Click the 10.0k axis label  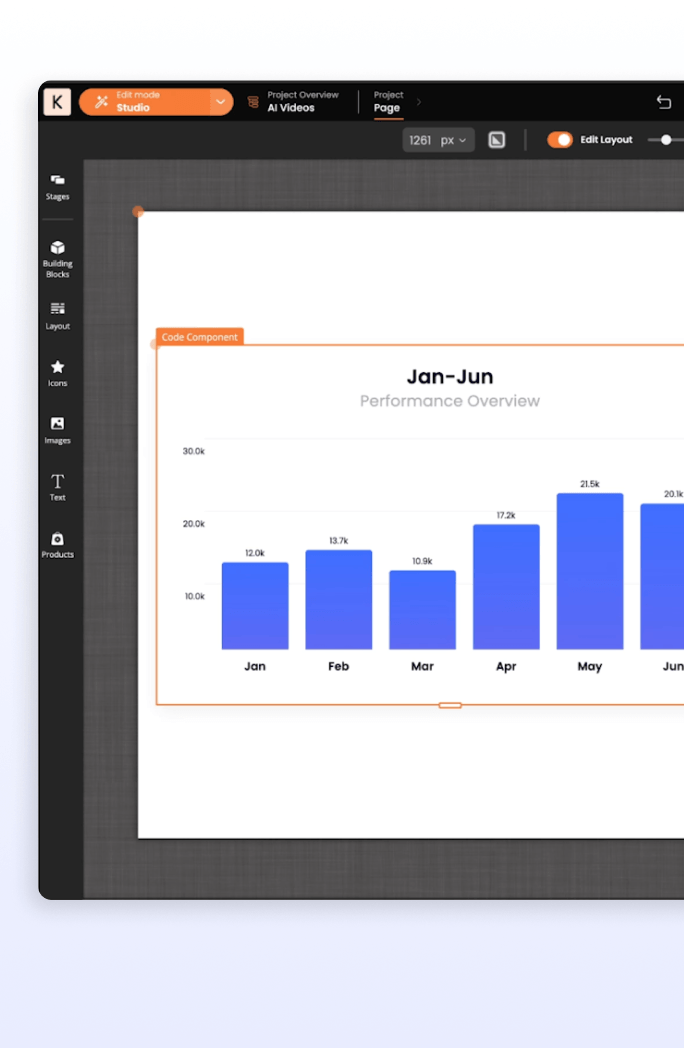tap(195, 596)
